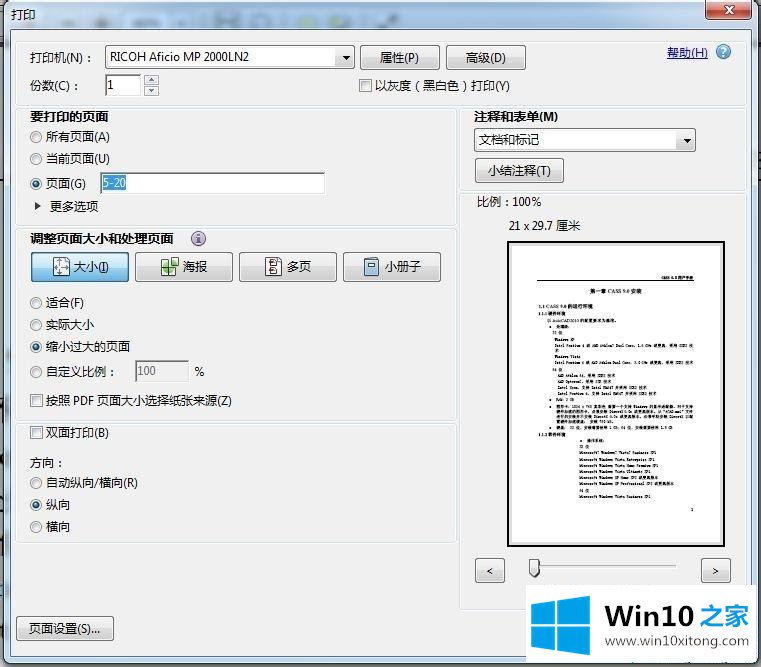761x667 pixels.
Task: Select the 大小 (Size) sizing button
Action: click(80, 267)
